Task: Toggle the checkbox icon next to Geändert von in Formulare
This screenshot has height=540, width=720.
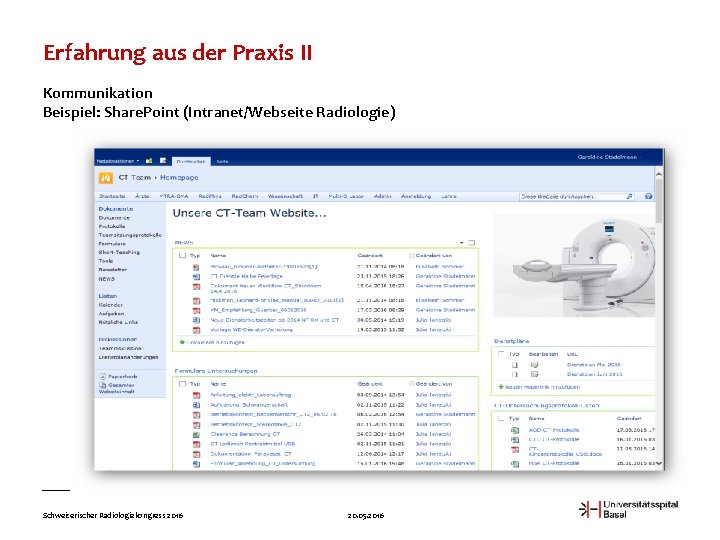Action: (411, 384)
